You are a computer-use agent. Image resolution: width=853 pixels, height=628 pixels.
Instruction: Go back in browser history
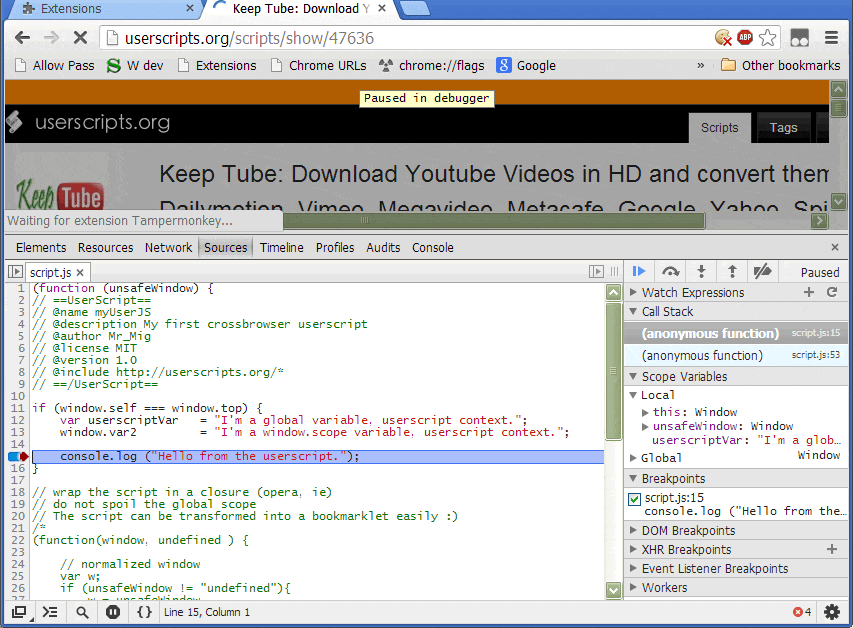pyautogui.click(x=23, y=38)
